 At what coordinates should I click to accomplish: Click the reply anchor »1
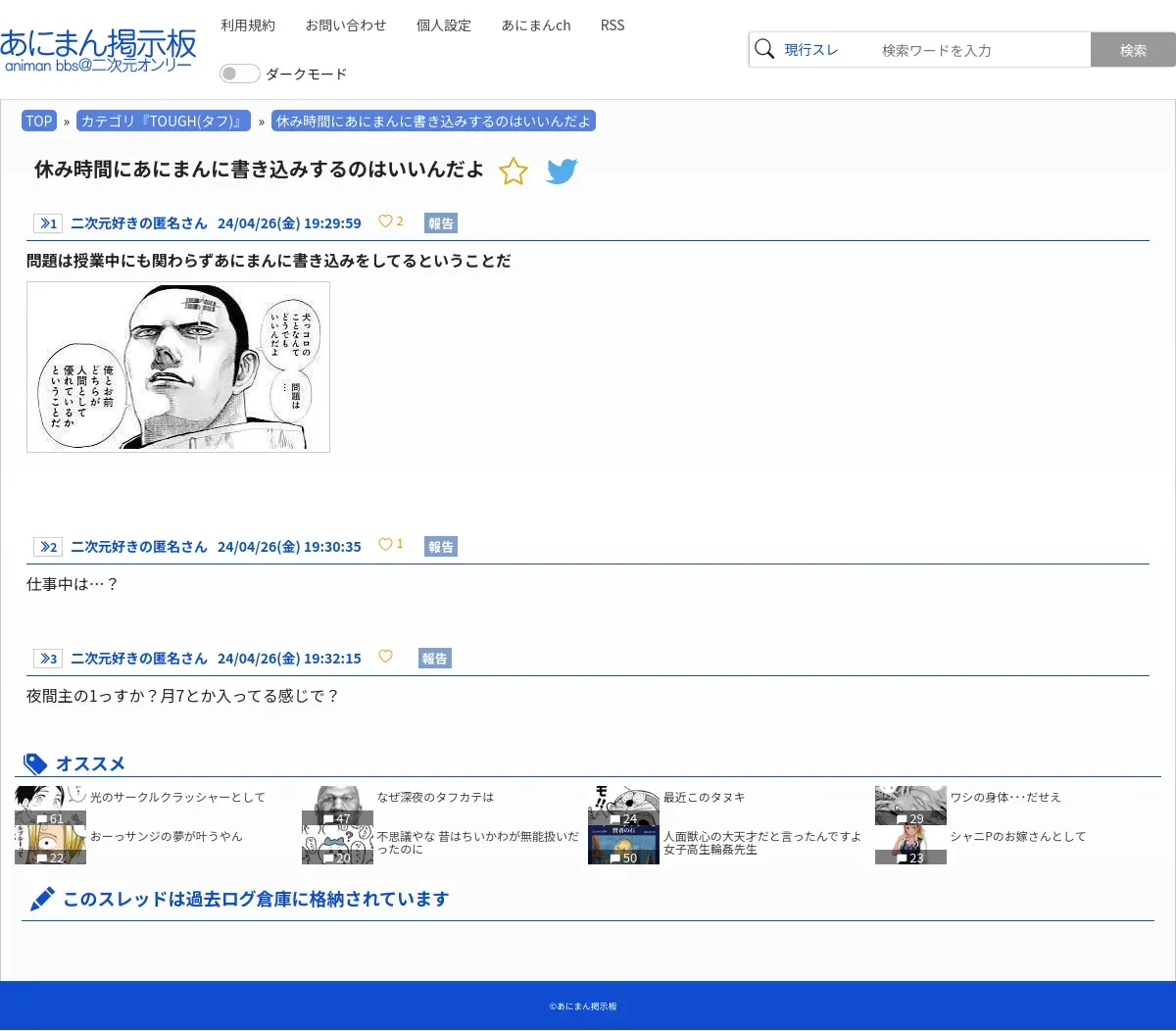tap(48, 223)
